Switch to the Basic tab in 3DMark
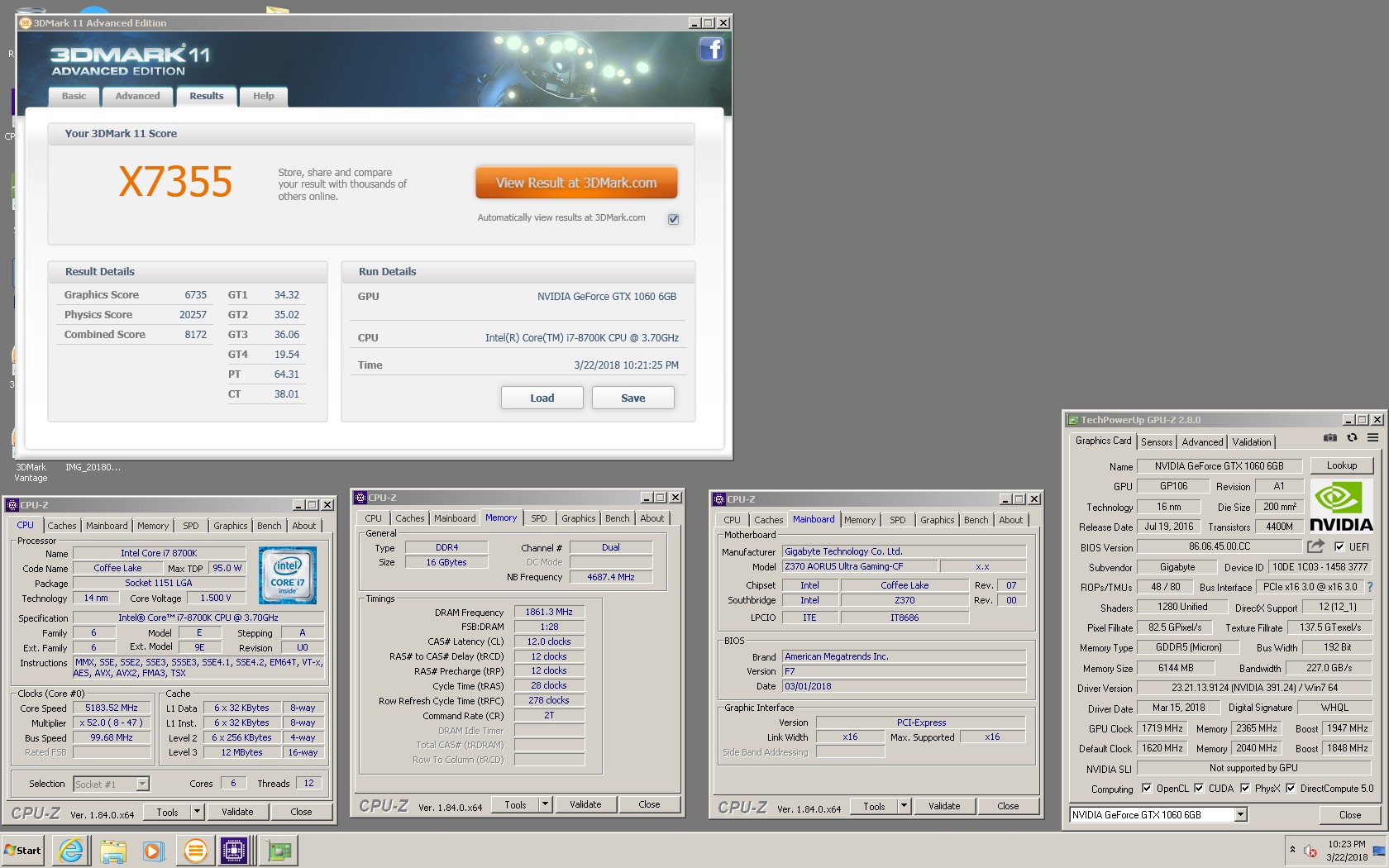 (74, 97)
